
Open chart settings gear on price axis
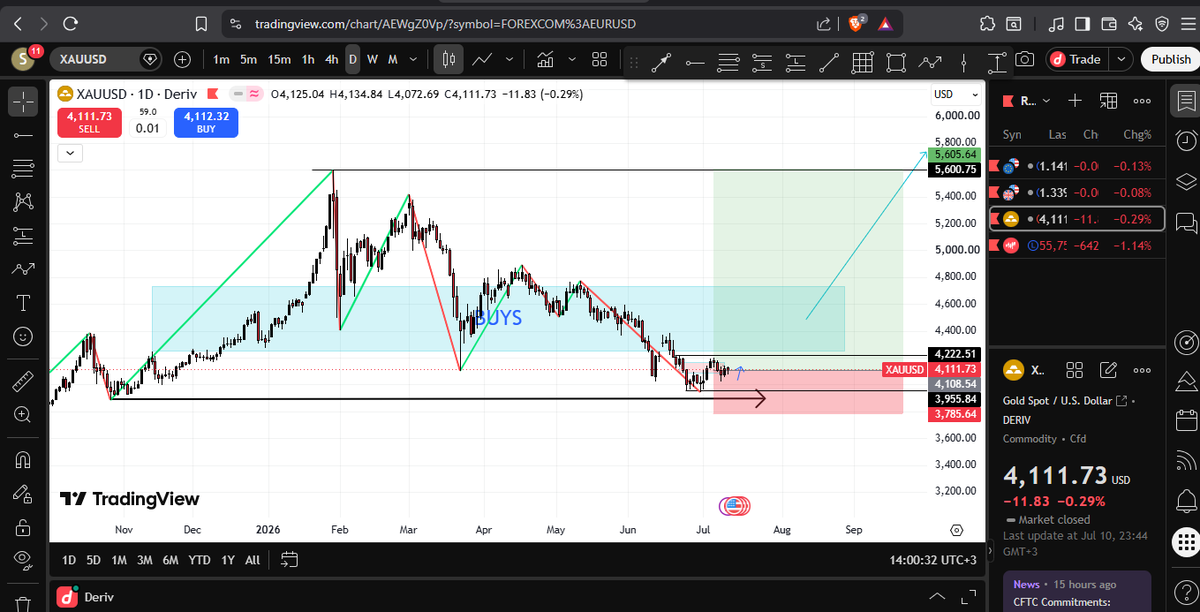[x=957, y=529]
